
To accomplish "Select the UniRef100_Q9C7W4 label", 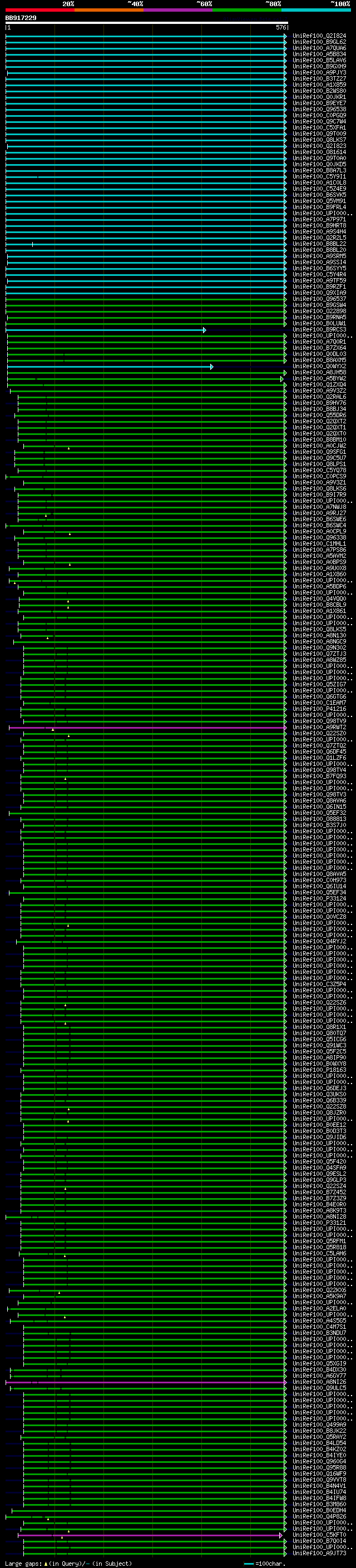I will coord(319,121).
